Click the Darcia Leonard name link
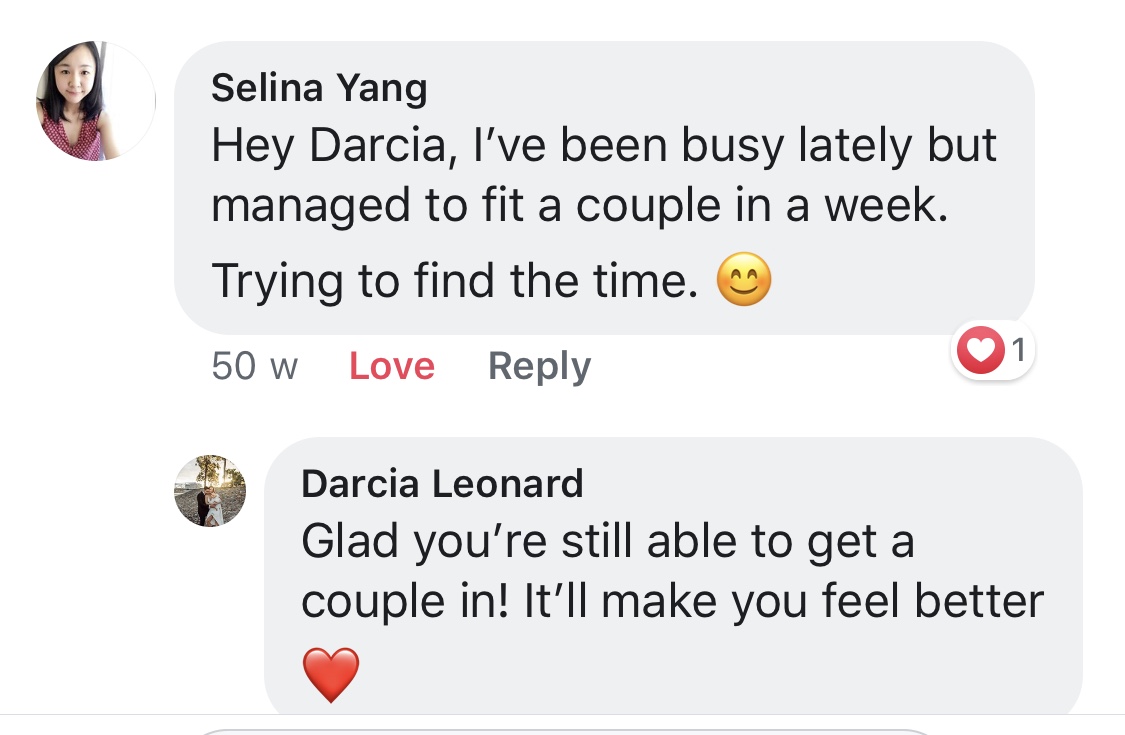Image resolution: width=1125 pixels, height=735 pixels. pos(442,484)
